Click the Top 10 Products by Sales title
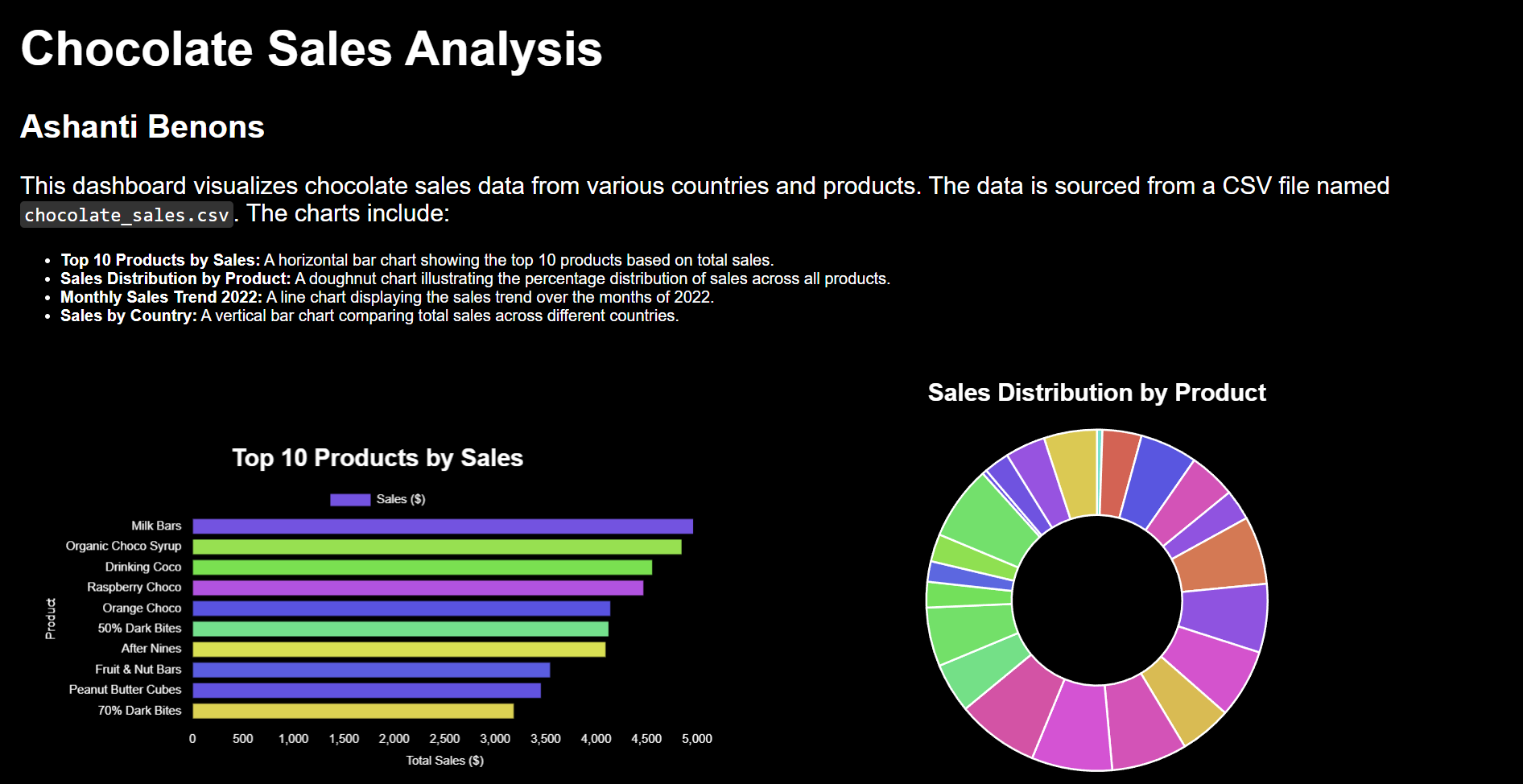This screenshot has width=1523, height=784. pyautogui.click(x=378, y=457)
